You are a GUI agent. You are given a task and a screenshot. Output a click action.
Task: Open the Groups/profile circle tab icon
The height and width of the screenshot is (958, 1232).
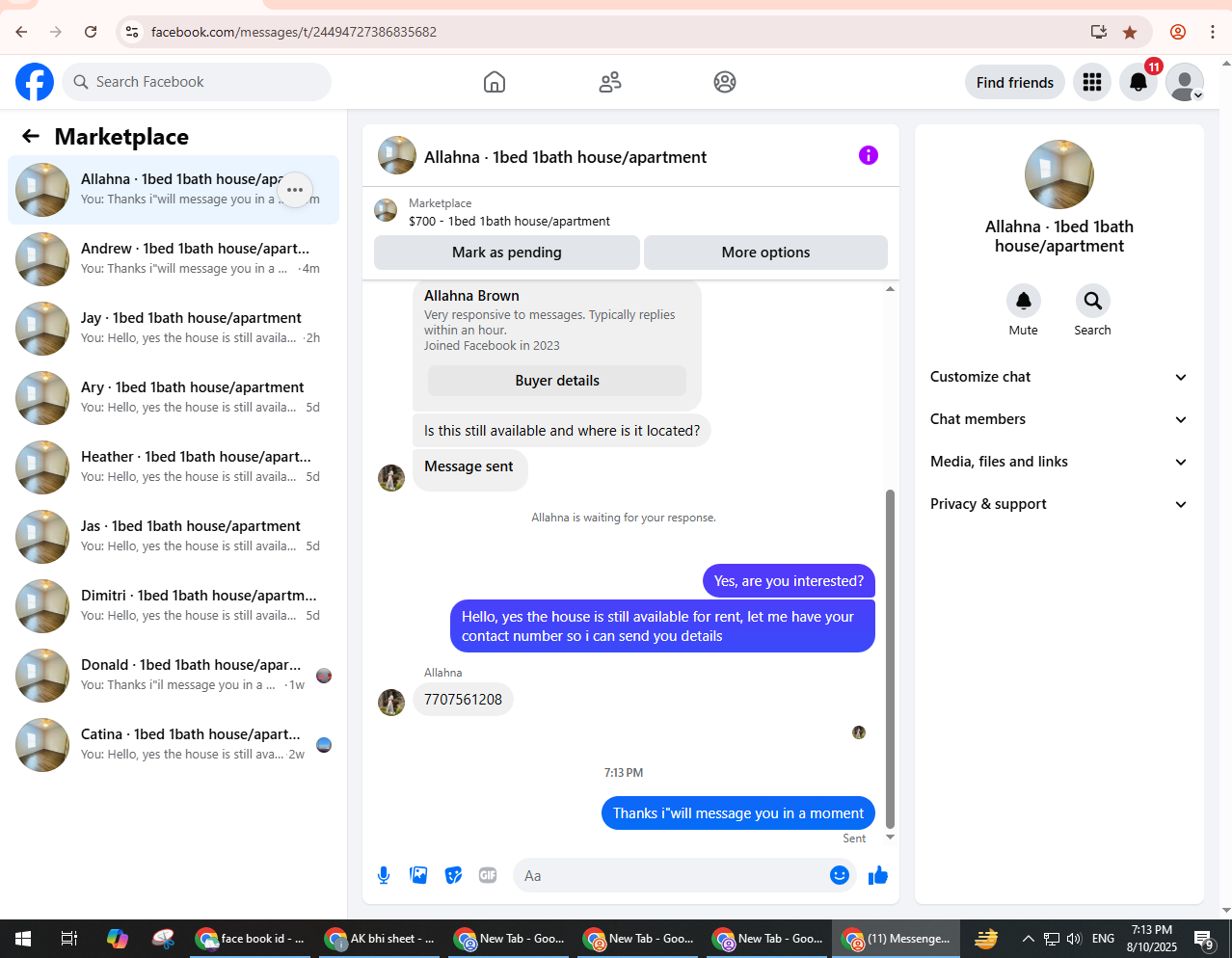click(725, 82)
